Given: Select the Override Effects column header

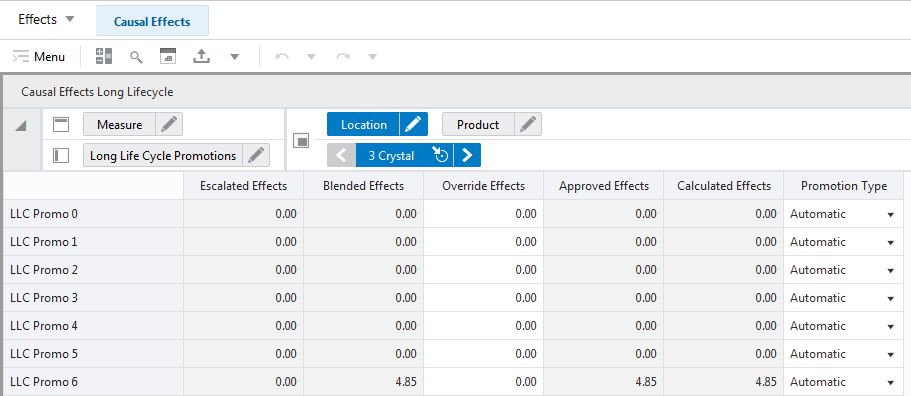Looking at the screenshot, I should (x=483, y=186).
